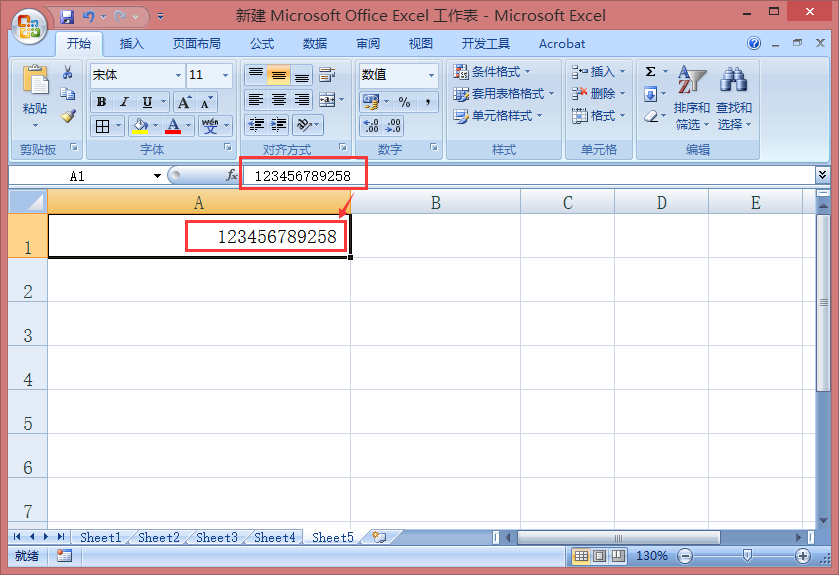Screen dimensions: 839x575
Task: Toggle Bold formatting
Action: click(x=101, y=102)
